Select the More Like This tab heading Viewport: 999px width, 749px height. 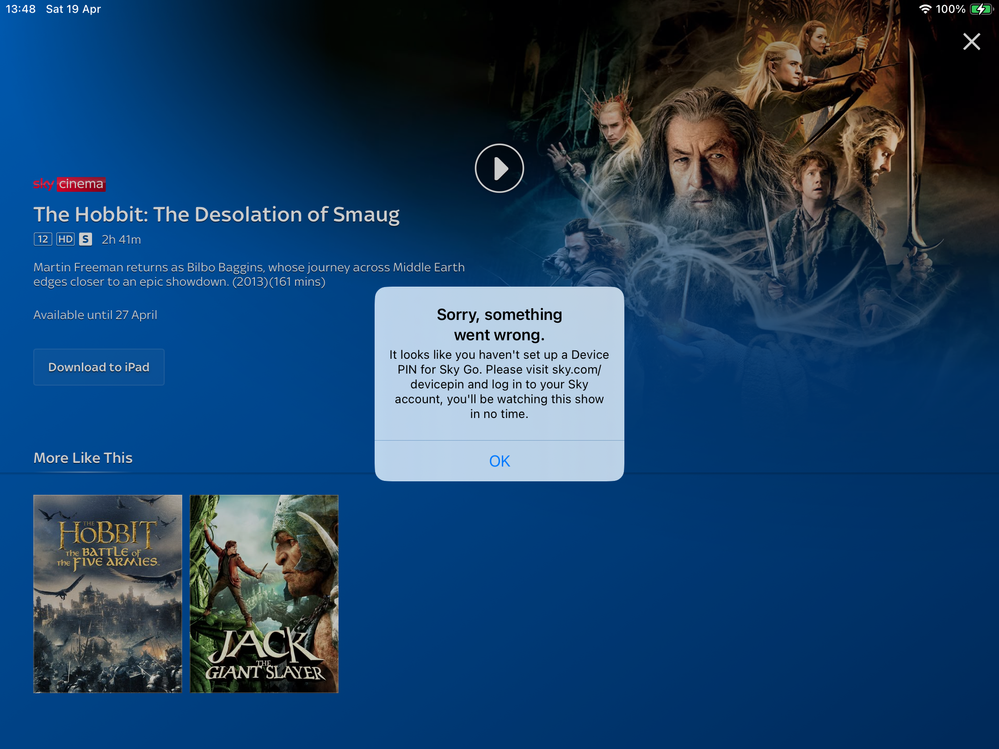(83, 458)
